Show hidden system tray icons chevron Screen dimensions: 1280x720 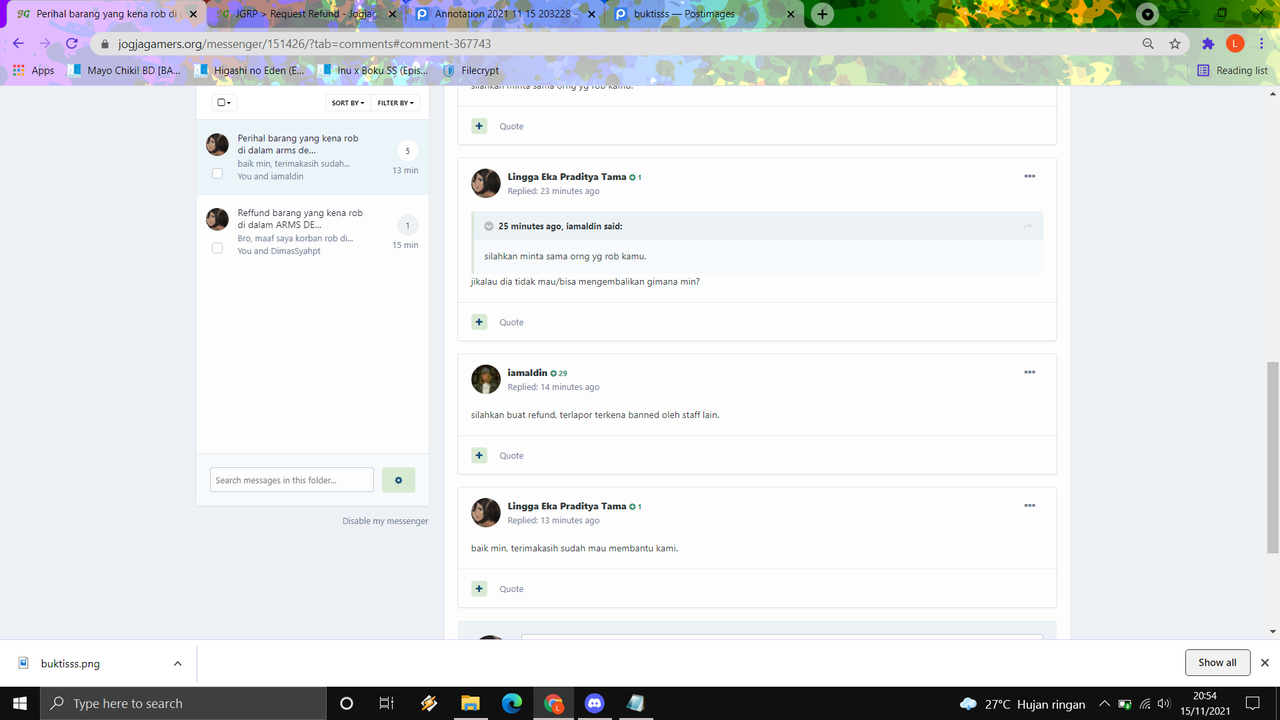coord(1104,704)
